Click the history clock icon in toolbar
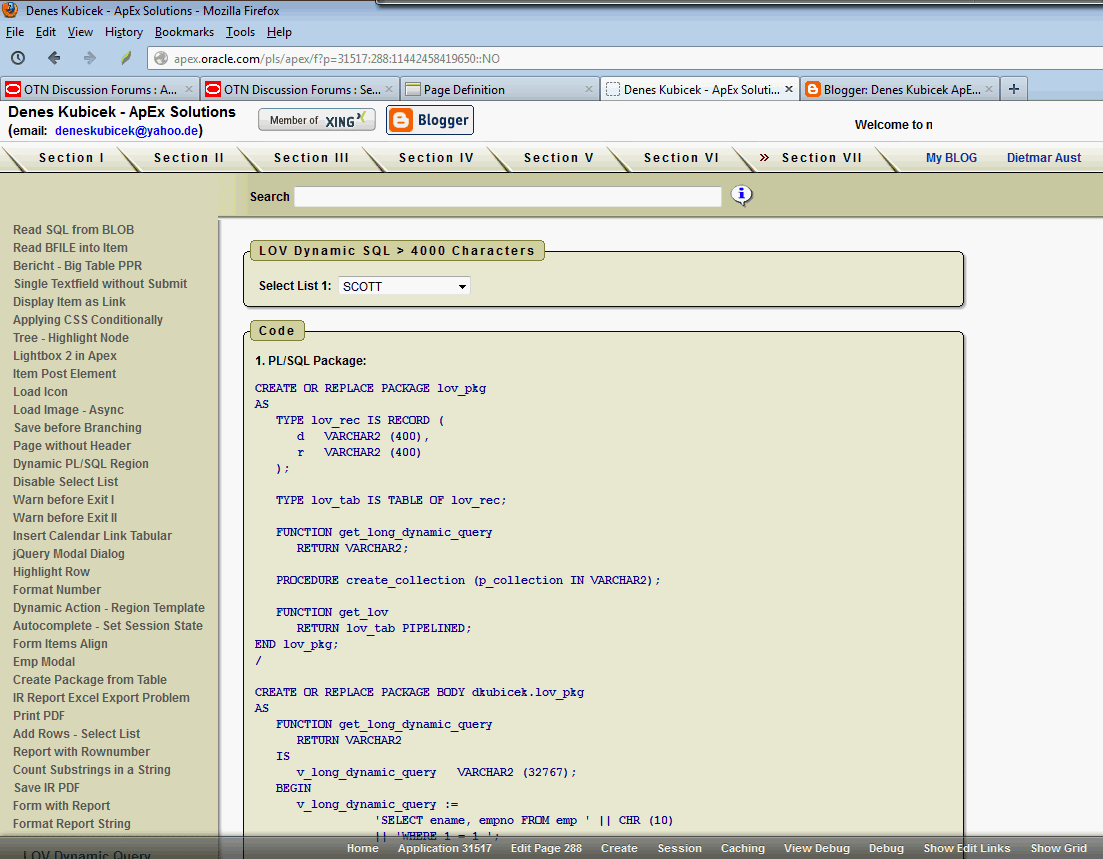1103x859 pixels. 18,58
